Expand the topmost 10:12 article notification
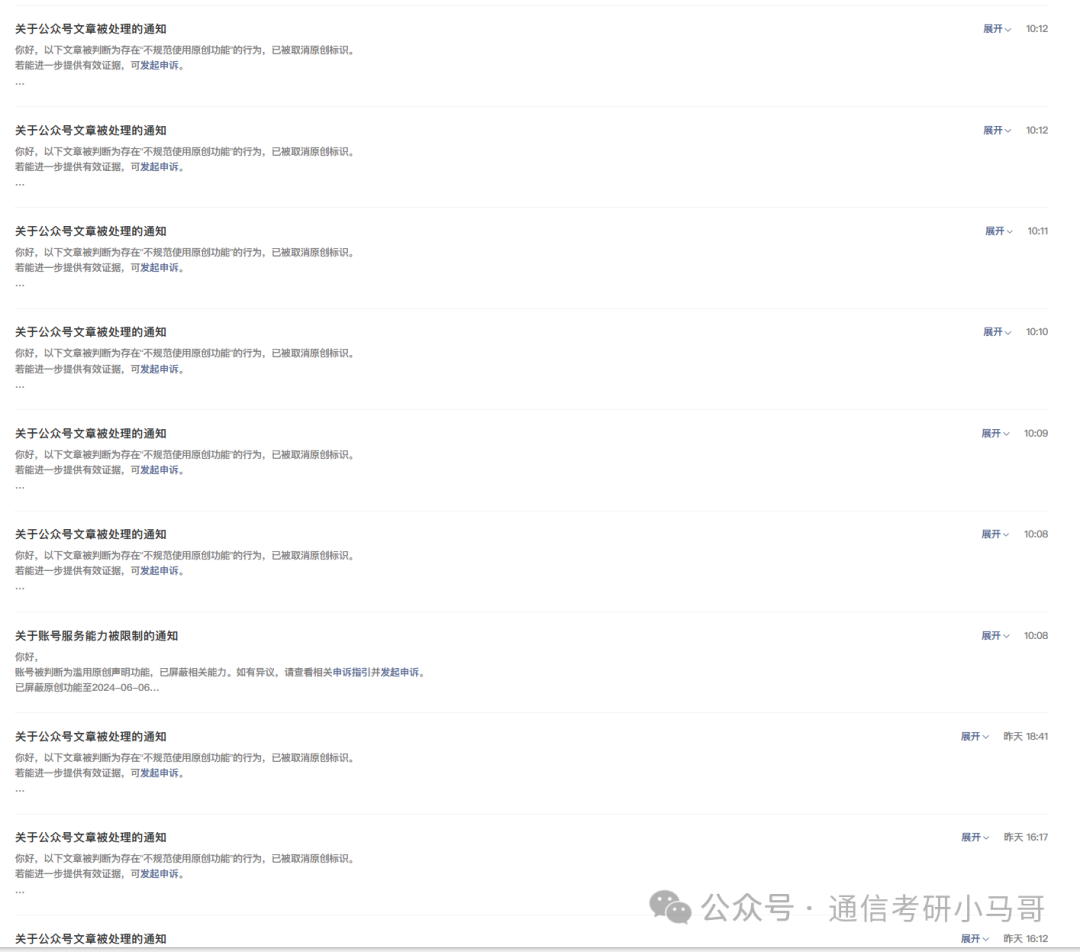This screenshot has width=1080, height=952. tap(996, 29)
